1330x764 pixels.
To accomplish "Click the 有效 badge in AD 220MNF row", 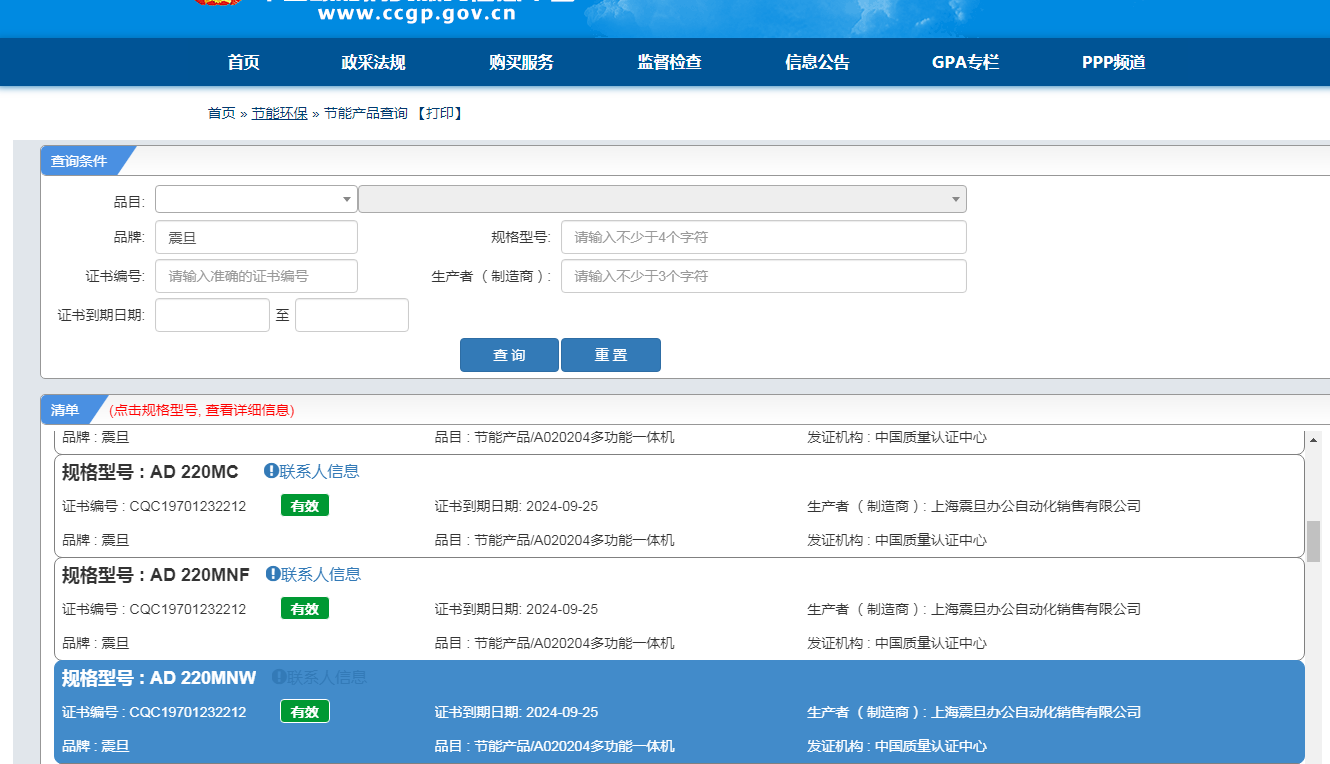I will 305,609.
